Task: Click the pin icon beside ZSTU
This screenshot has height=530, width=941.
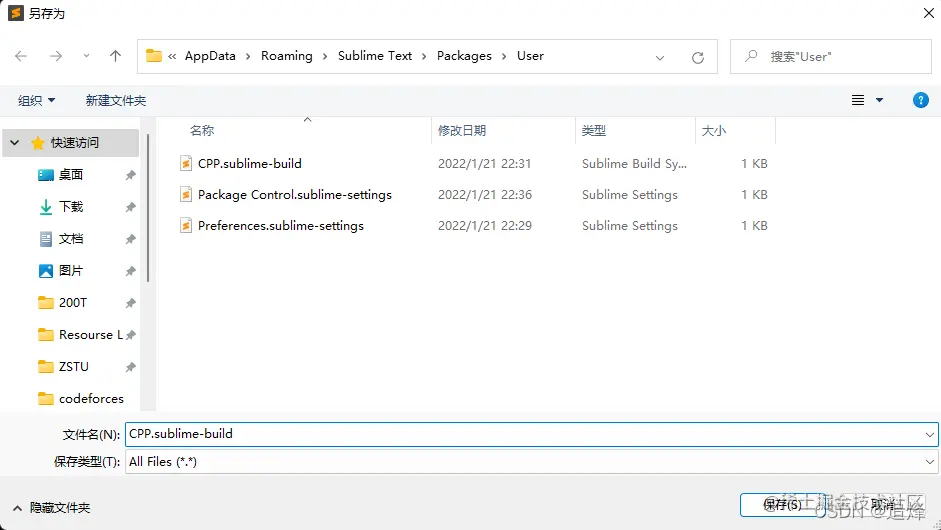Action: tap(130, 367)
